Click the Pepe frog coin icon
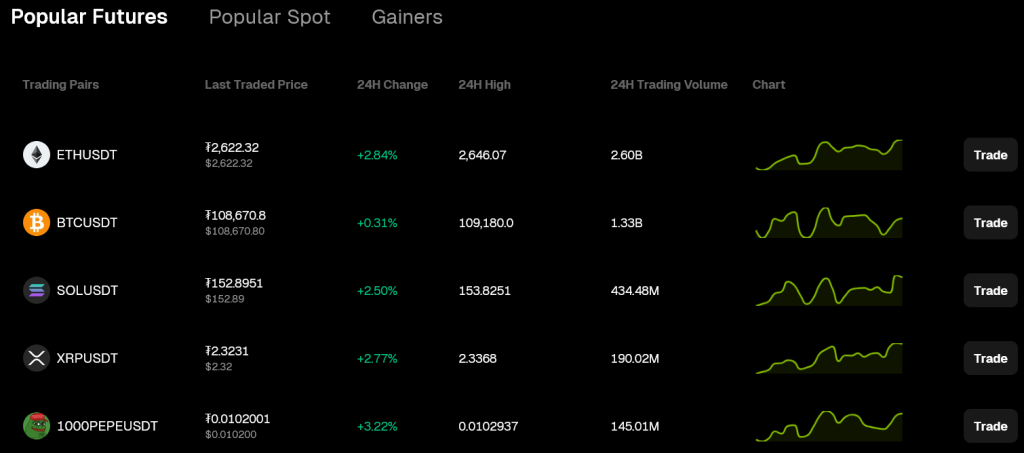 36,426
